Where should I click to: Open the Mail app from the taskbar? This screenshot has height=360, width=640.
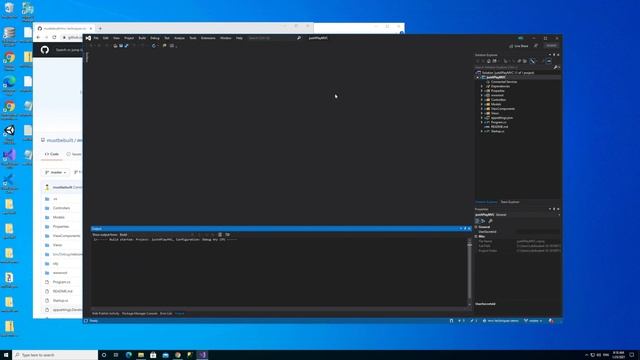(165, 355)
